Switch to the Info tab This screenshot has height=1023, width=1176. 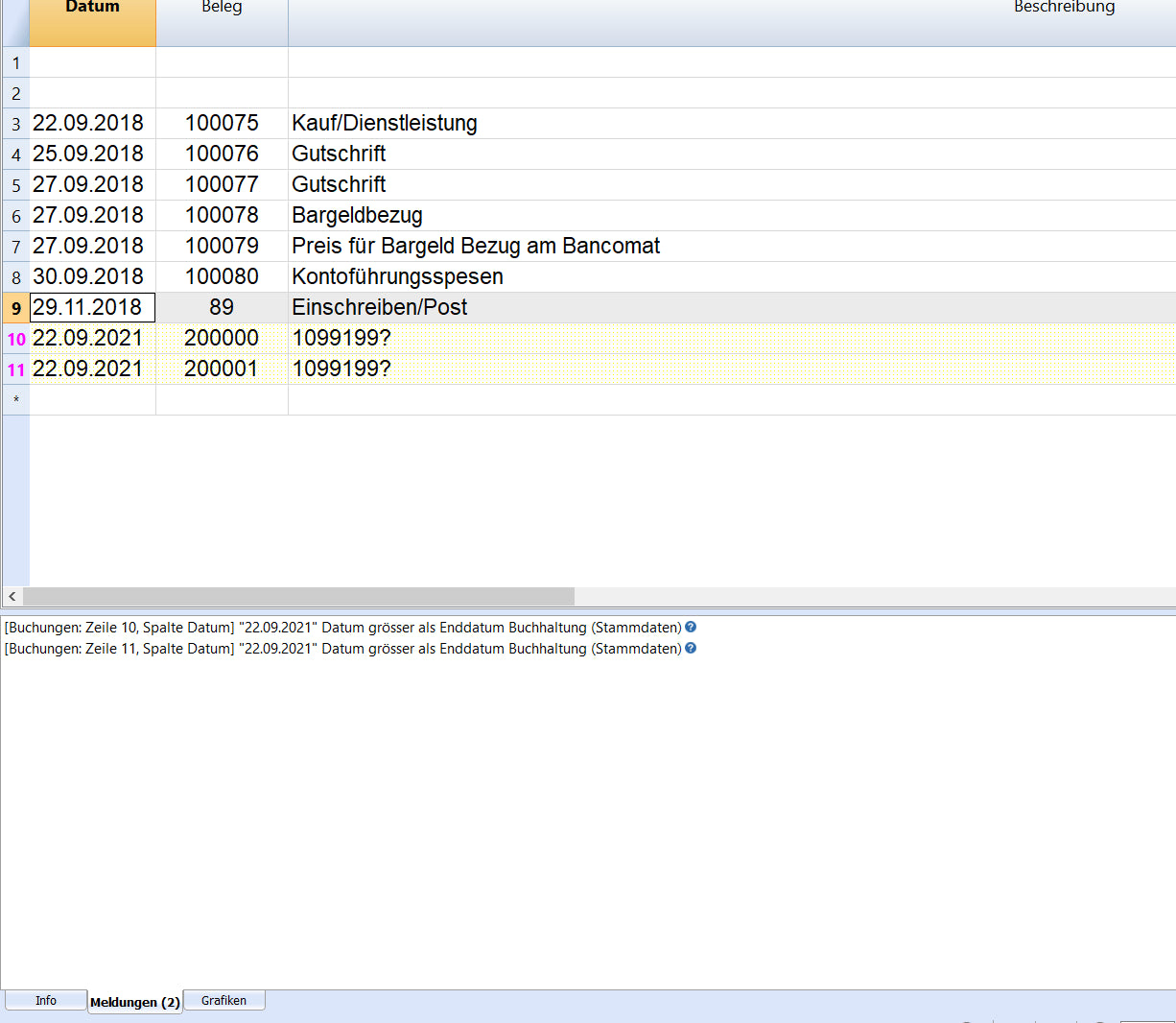pyautogui.click(x=45, y=1000)
